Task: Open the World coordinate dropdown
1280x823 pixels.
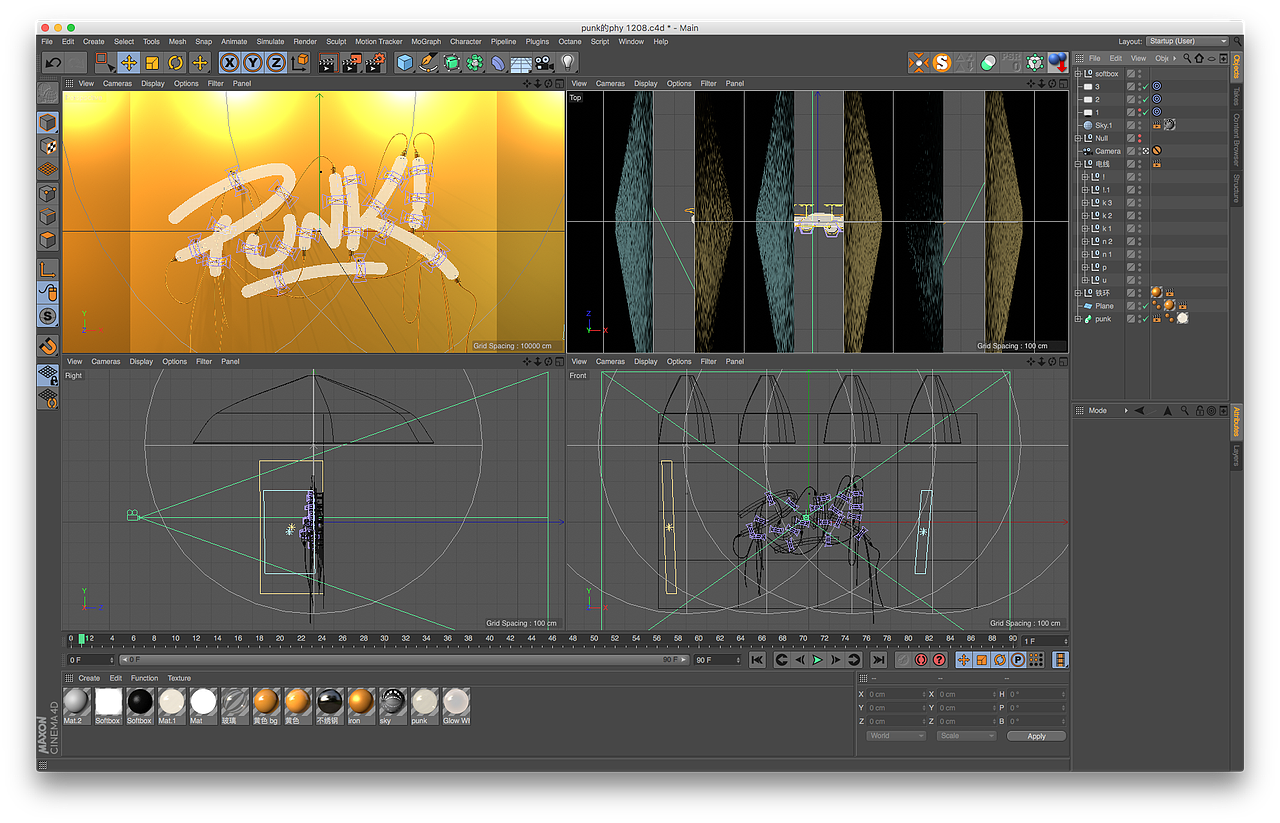Action: pos(896,736)
